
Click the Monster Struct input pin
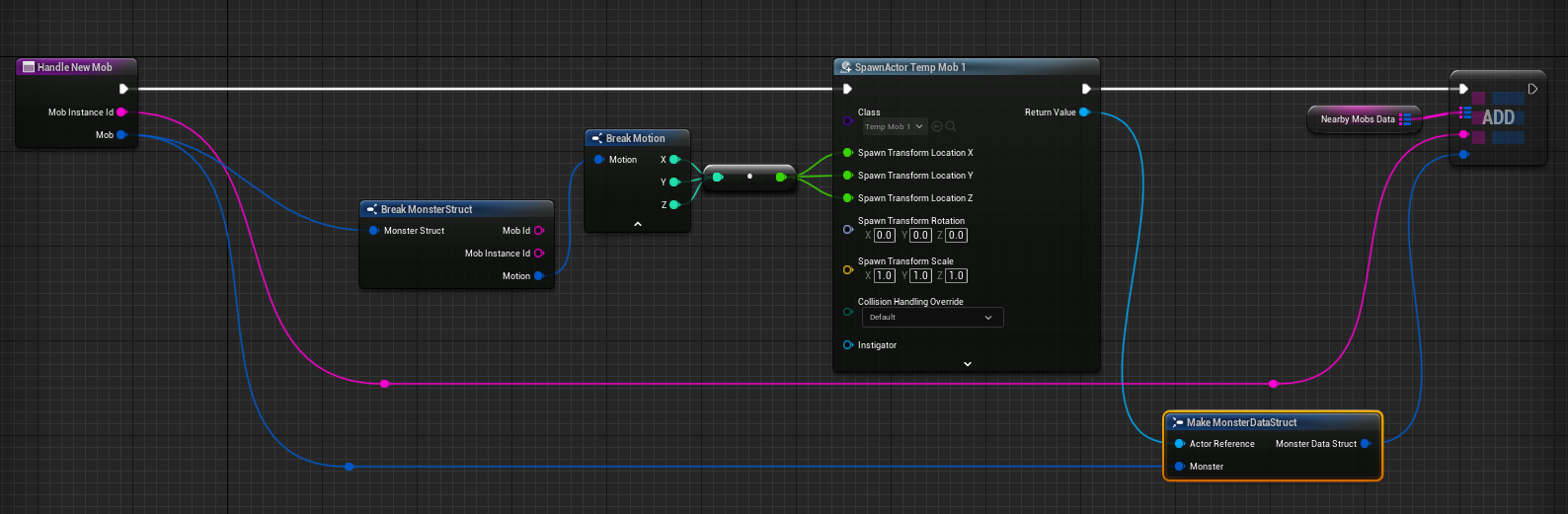(x=374, y=231)
